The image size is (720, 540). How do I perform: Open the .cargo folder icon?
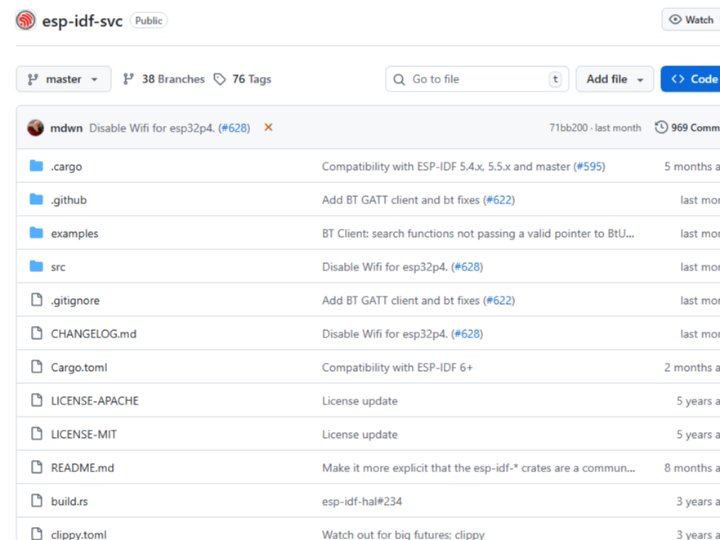37,166
